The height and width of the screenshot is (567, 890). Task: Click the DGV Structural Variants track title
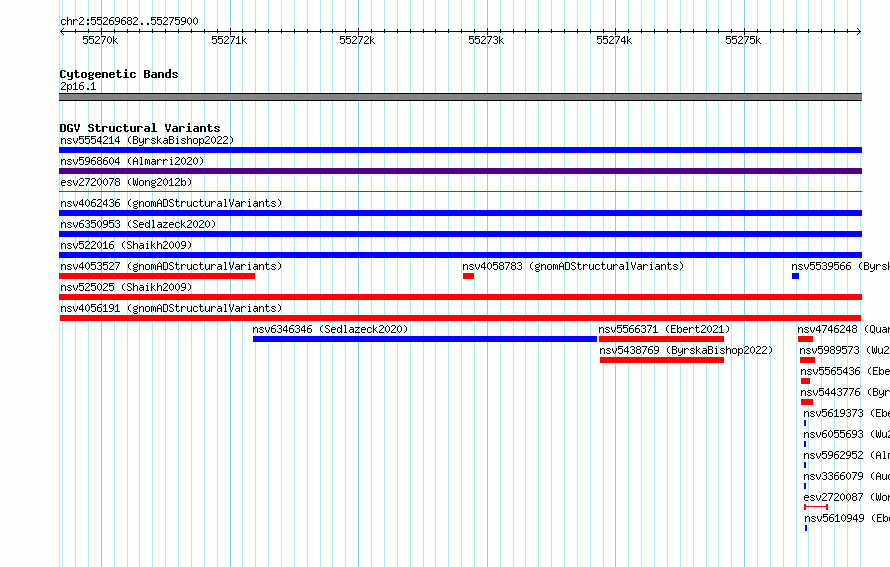pos(140,128)
